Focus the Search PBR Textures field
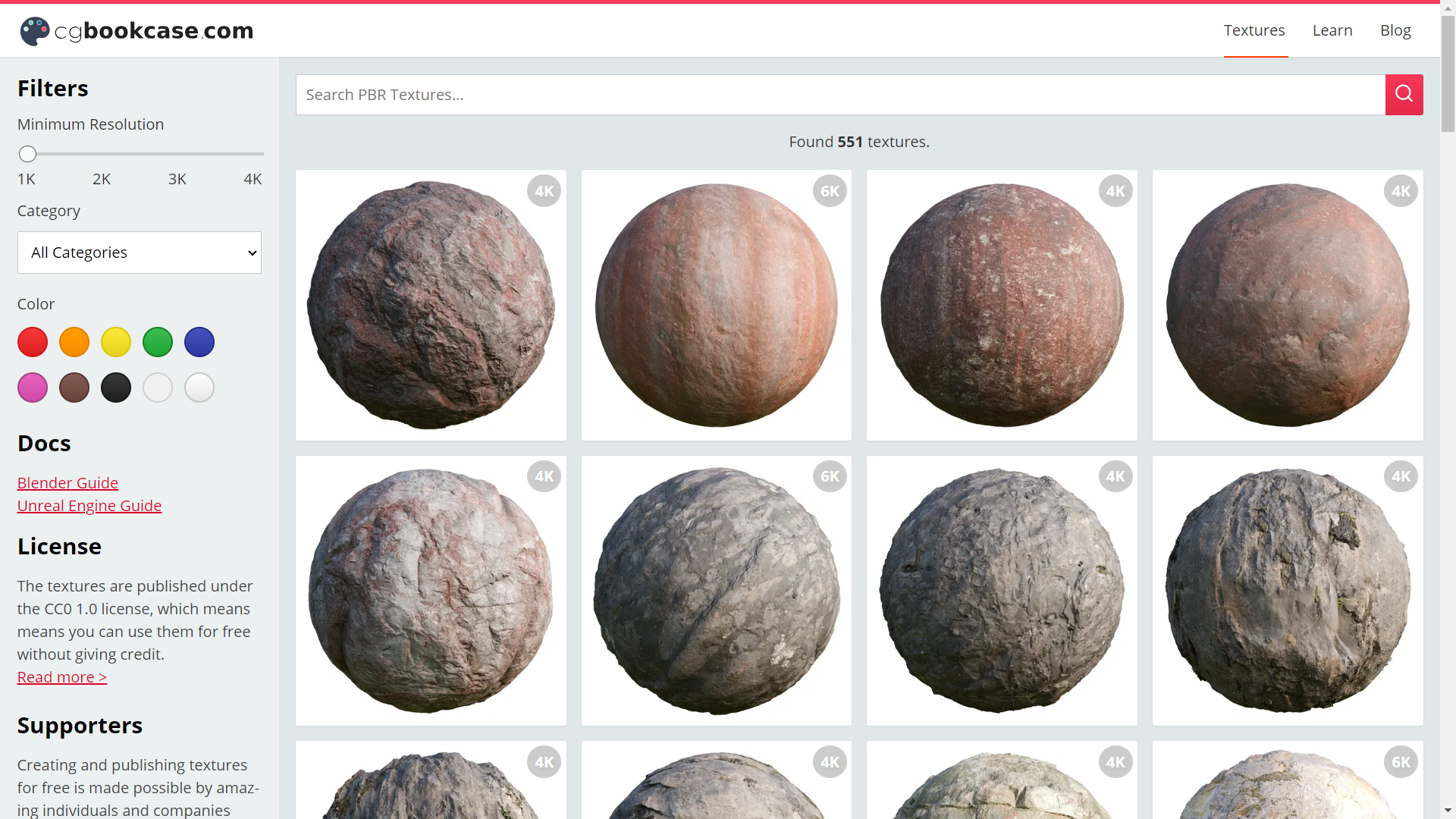Screen dimensions: 1456x819 tap(839, 95)
